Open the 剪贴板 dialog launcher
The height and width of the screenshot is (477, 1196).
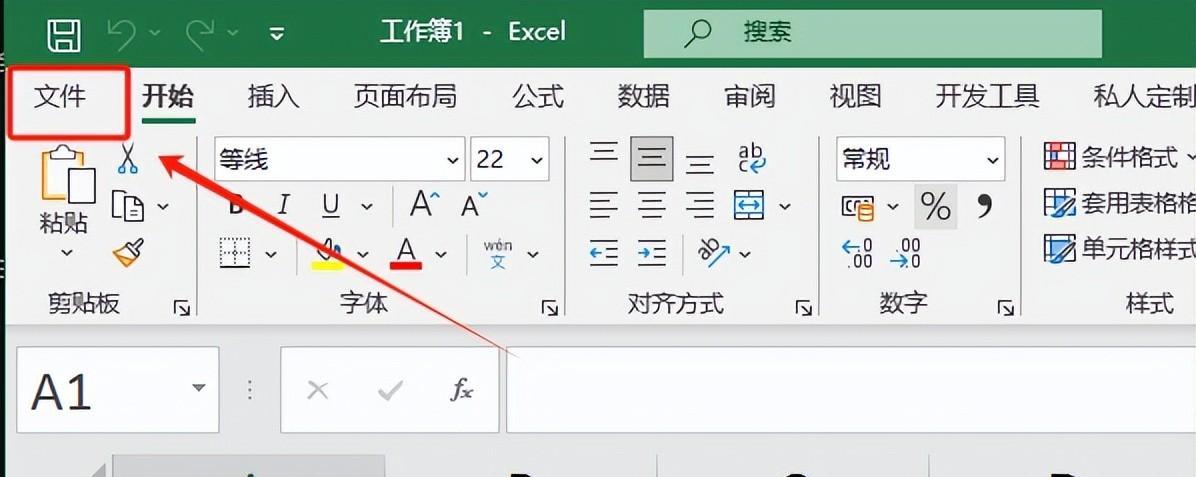(182, 308)
